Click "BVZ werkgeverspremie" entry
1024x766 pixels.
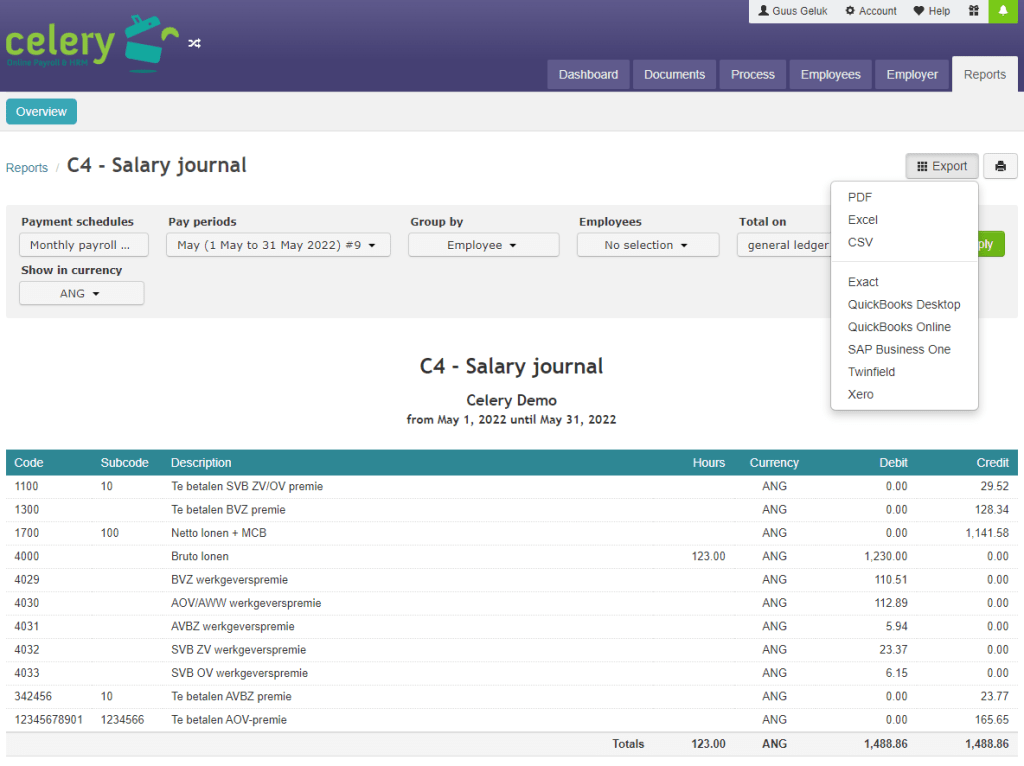229,580
